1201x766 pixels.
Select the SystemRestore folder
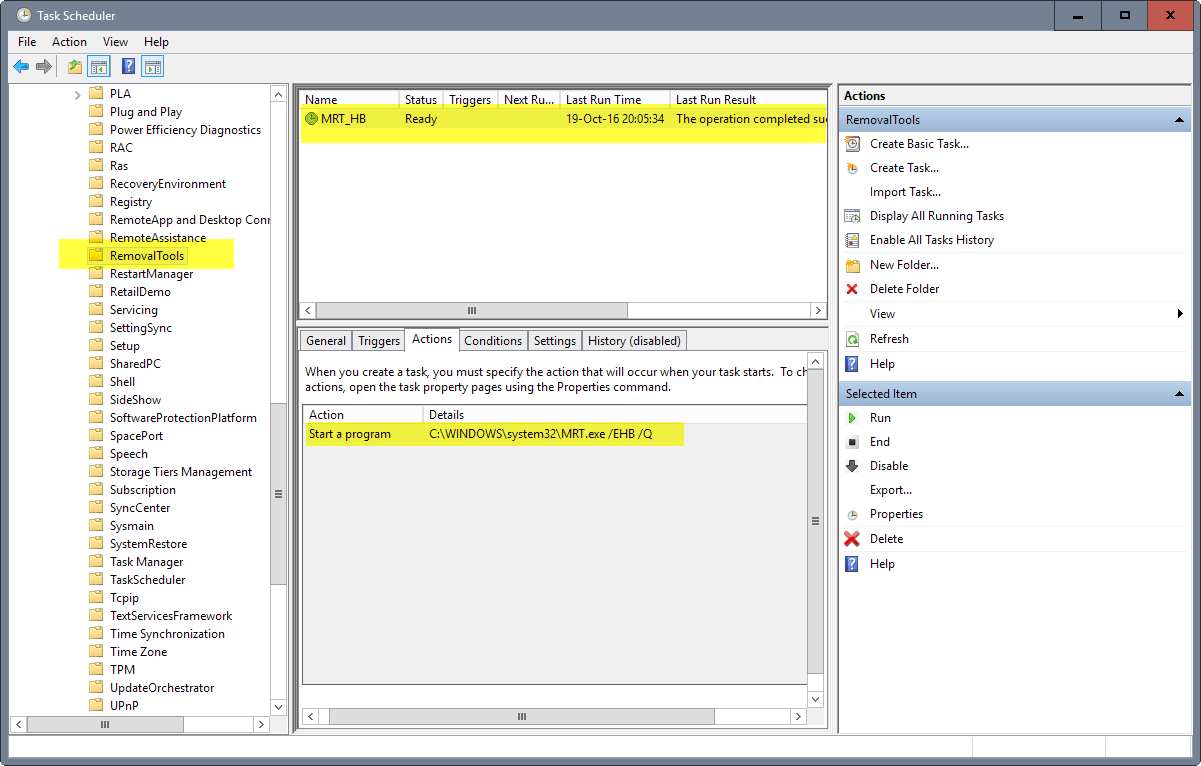point(148,544)
